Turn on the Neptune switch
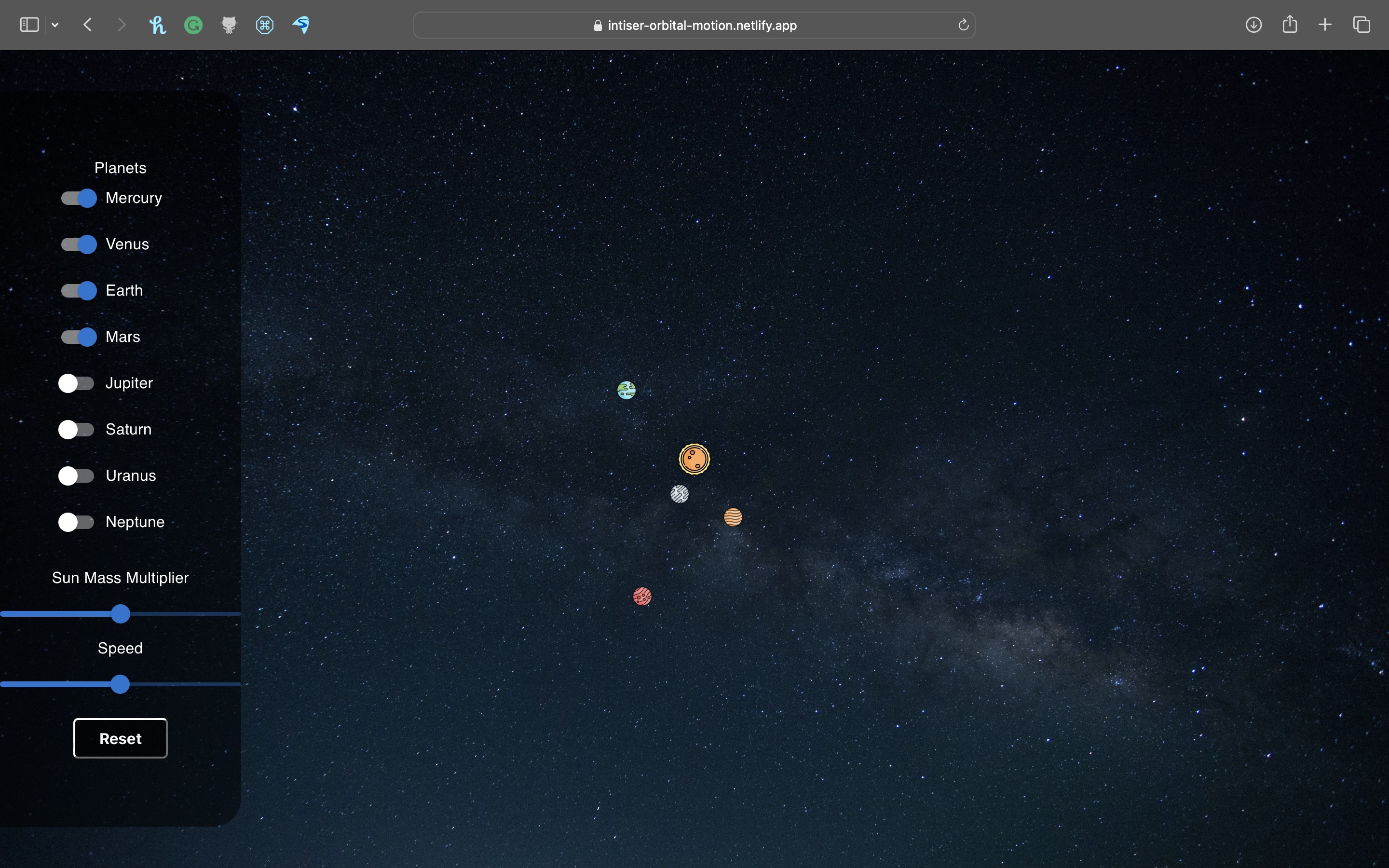 click(x=76, y=522)
